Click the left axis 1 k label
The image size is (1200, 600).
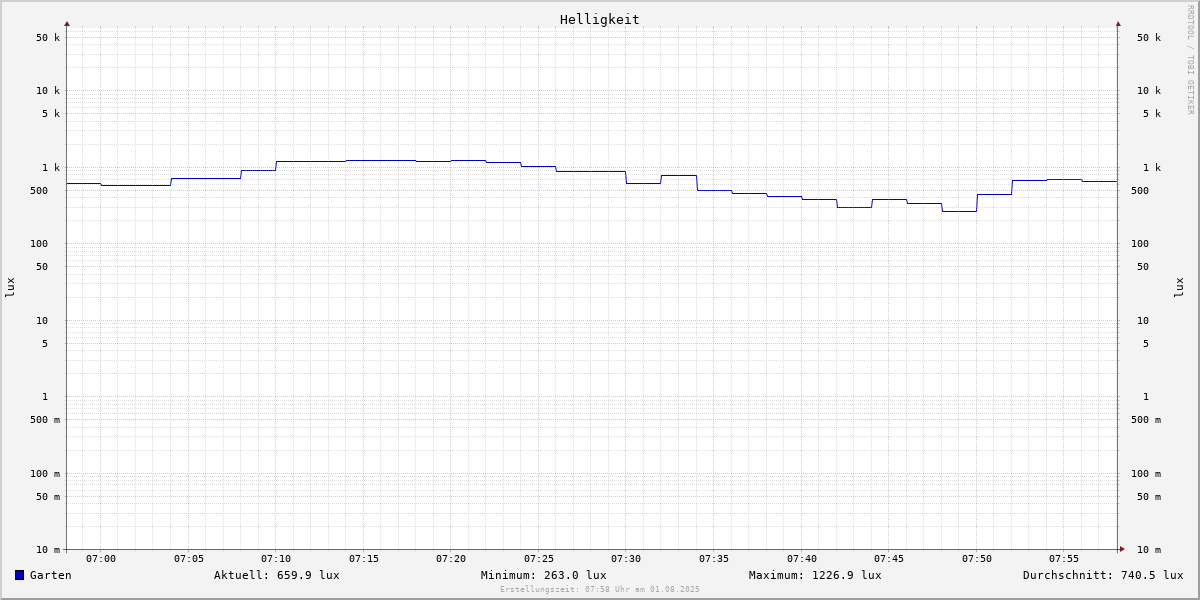[51, 168]
